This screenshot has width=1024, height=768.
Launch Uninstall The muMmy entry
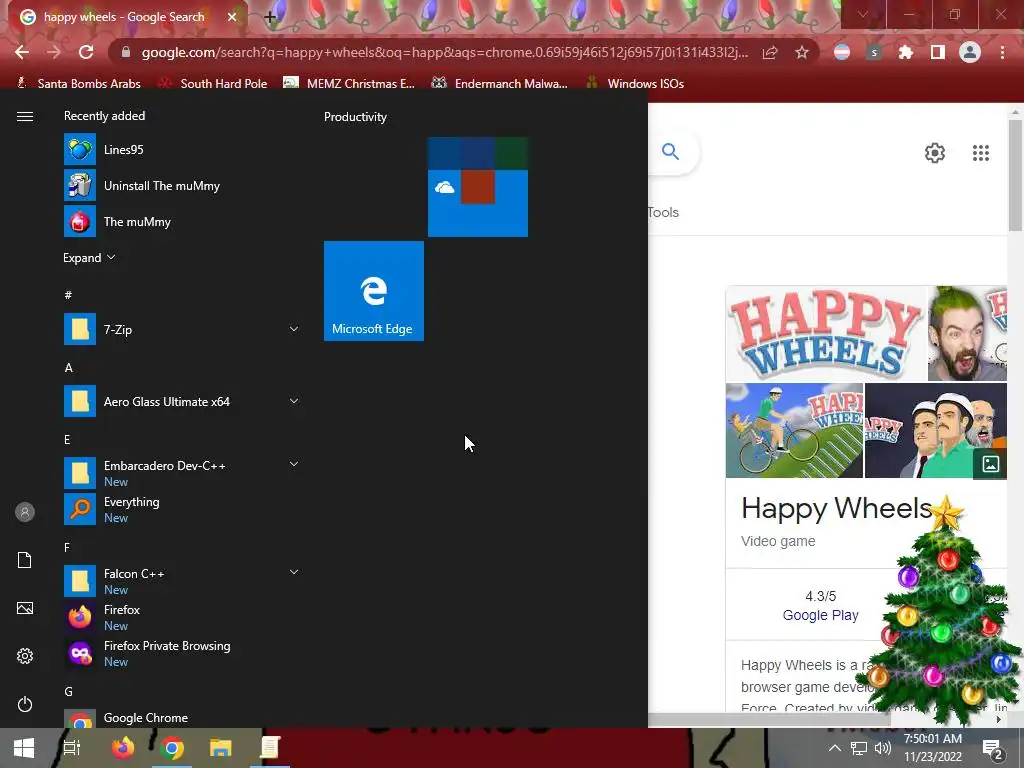click(181, 185)
